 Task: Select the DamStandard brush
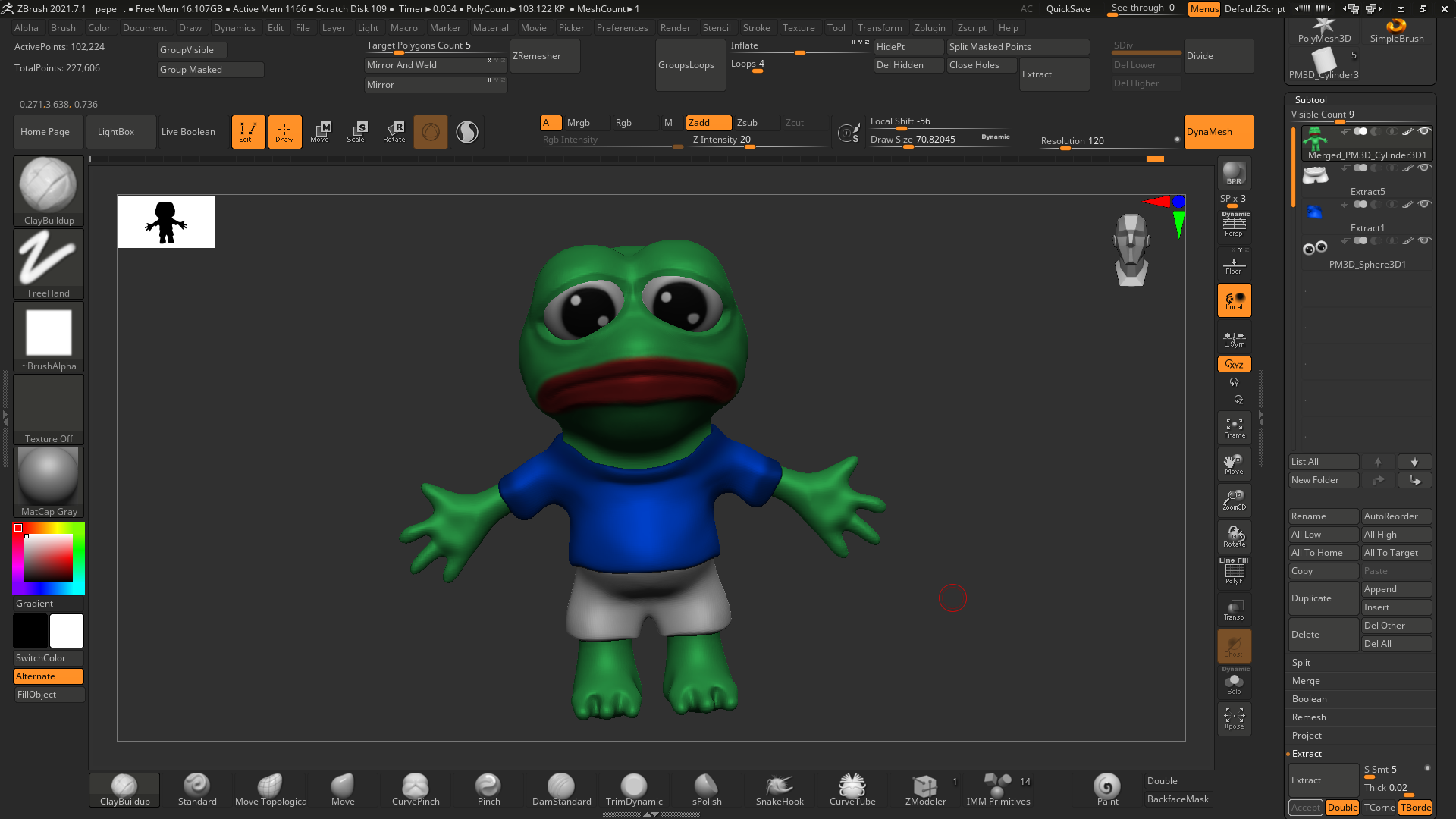pyautogui.click(x=561, y=790)
